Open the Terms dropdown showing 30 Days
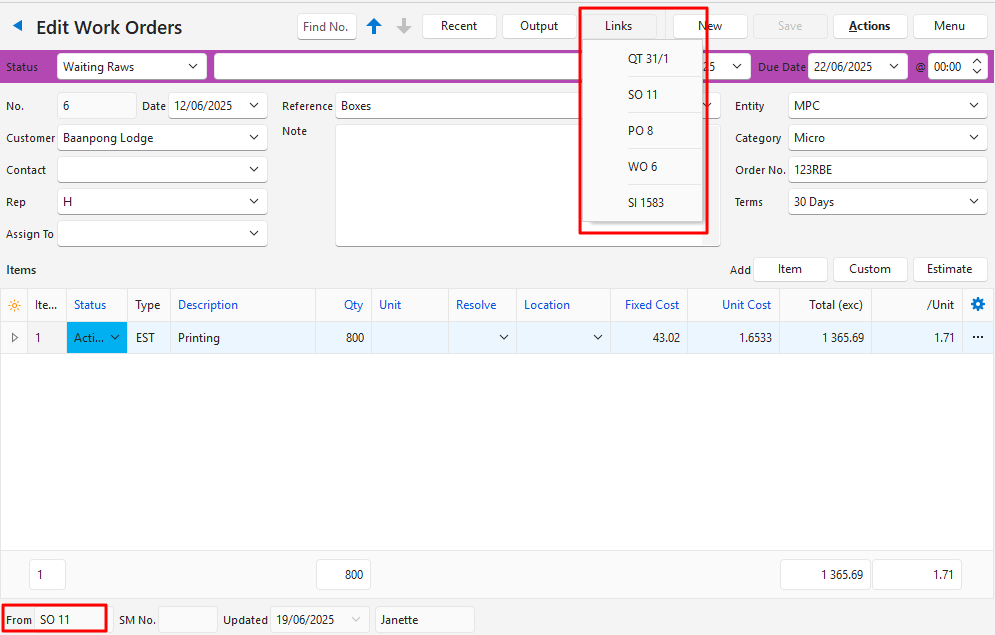The height and width of the screenshot is (635, 995). (974, 202)
